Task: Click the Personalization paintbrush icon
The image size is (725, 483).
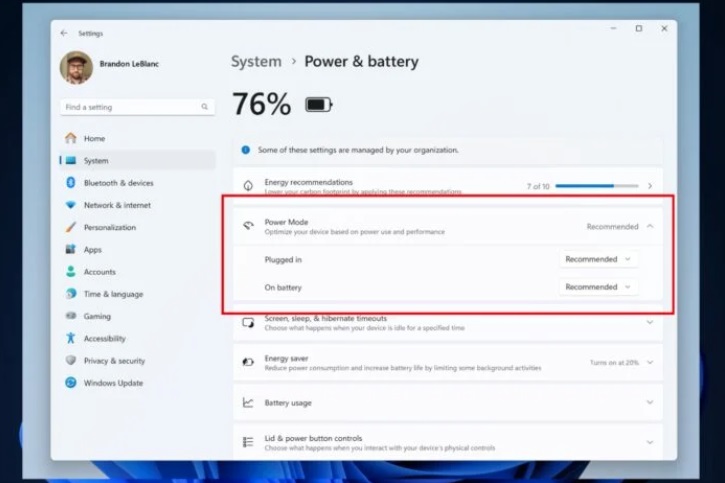Action: [71, 227]
